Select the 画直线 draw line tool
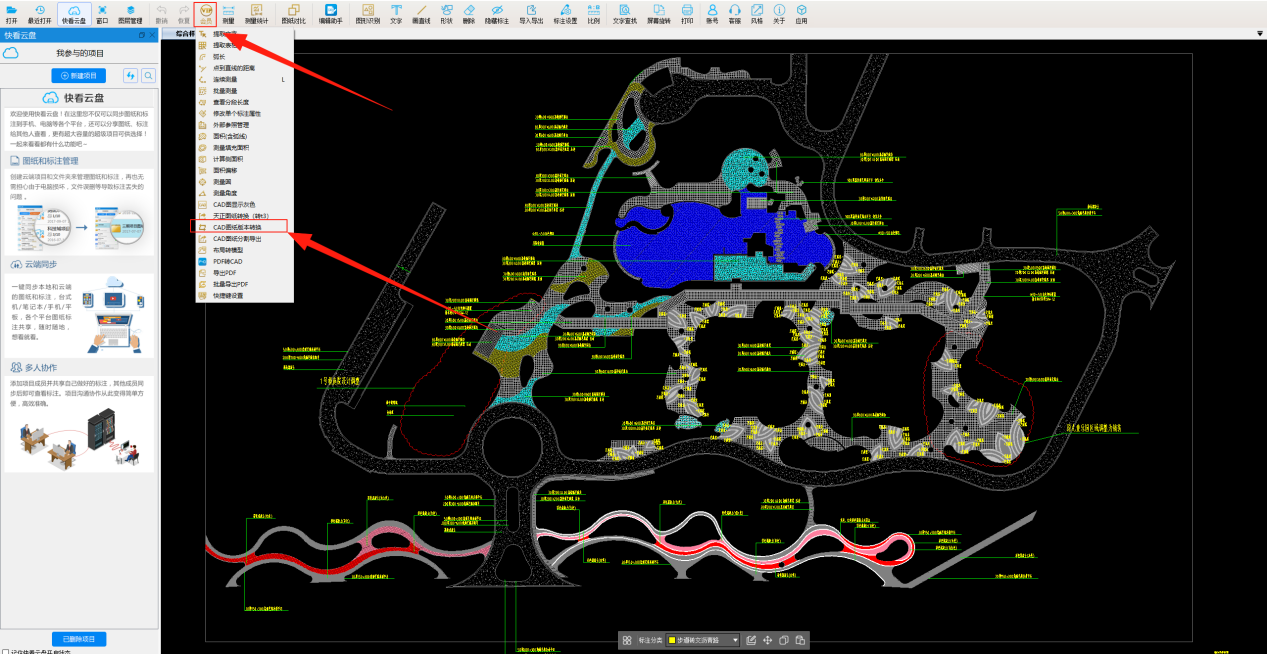The width and height of the screenshot is (1267, 654). pos(421,13)
